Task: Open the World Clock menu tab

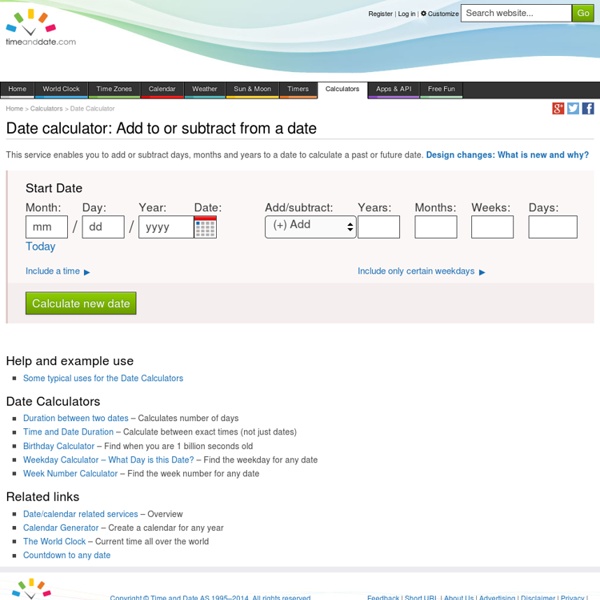Action: tap(61, 89)
